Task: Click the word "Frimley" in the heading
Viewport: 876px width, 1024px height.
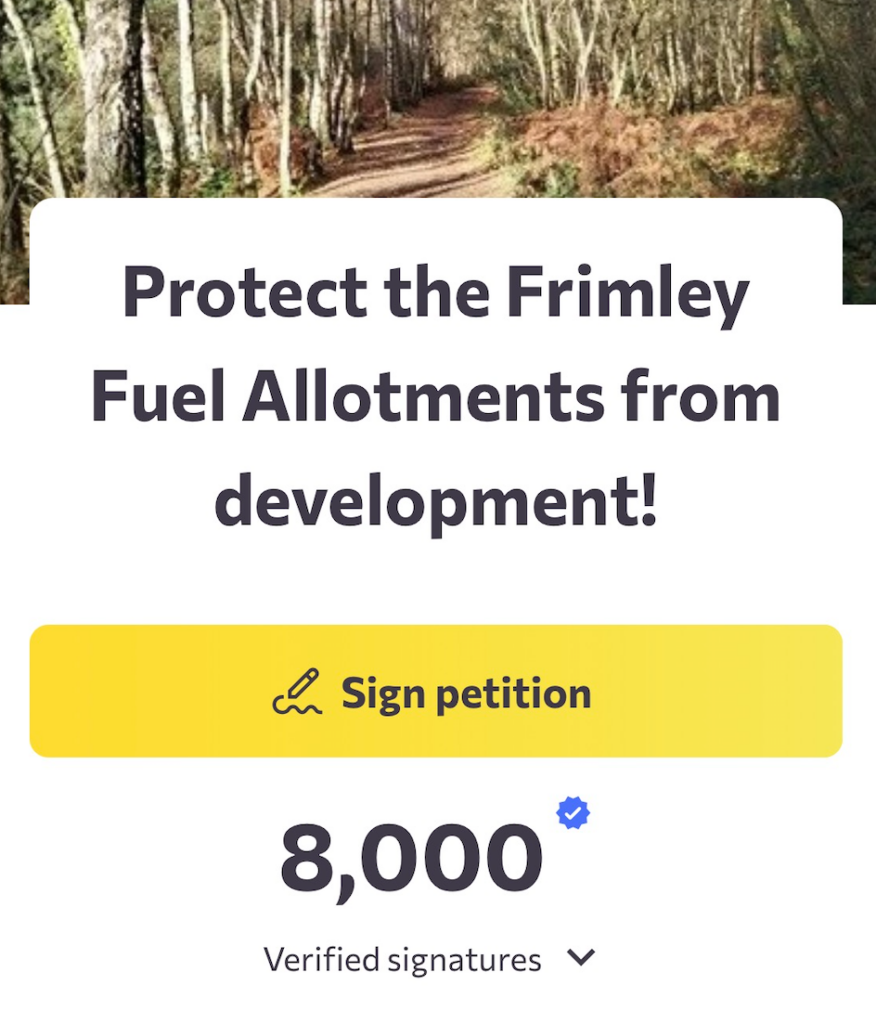Action: [627, 291]
